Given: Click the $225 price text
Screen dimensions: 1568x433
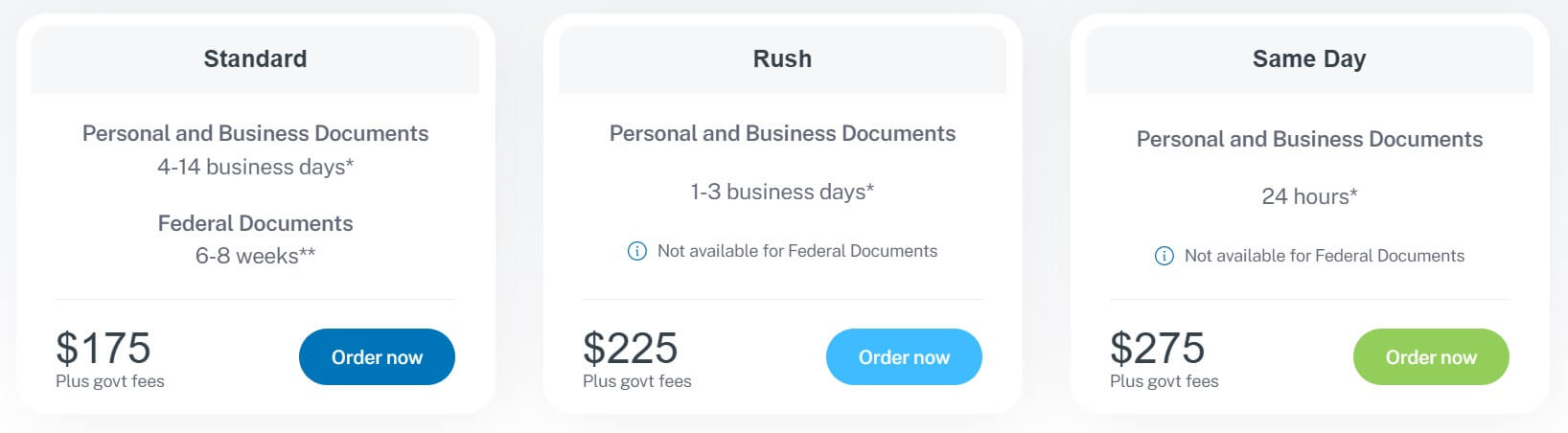Looking at the screenshot, I should 631,348.
